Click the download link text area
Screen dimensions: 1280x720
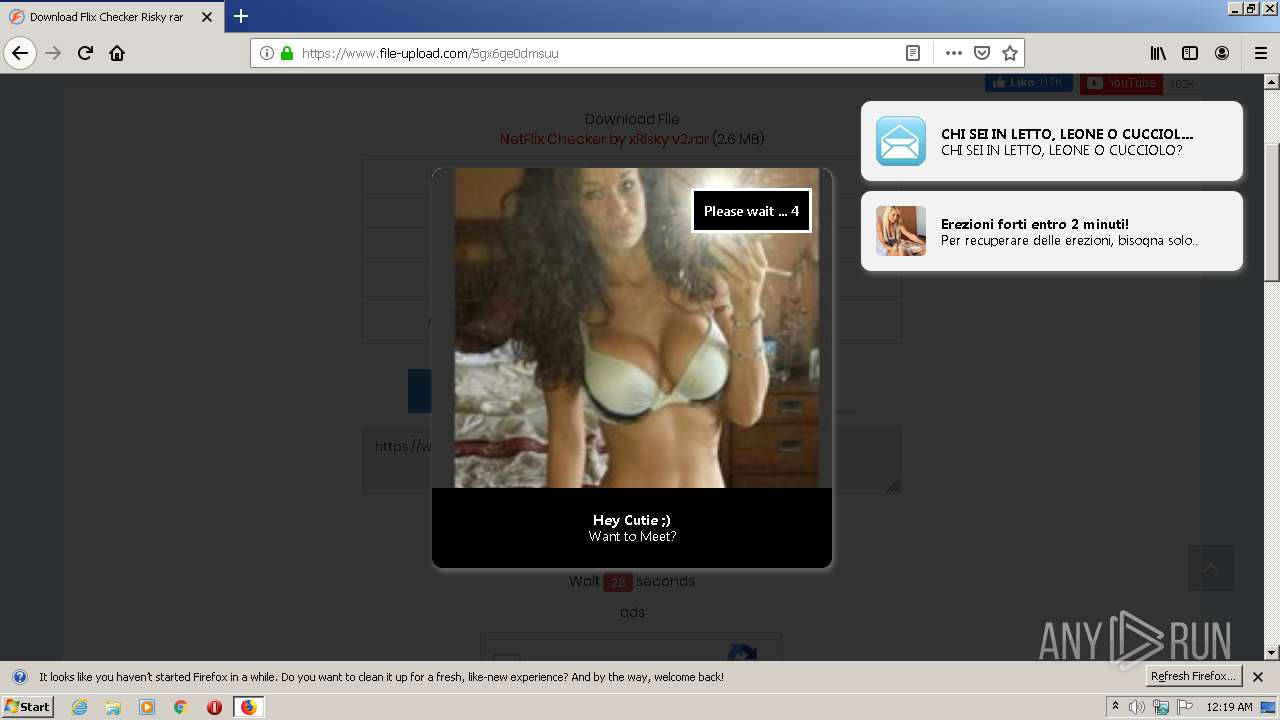632,461
